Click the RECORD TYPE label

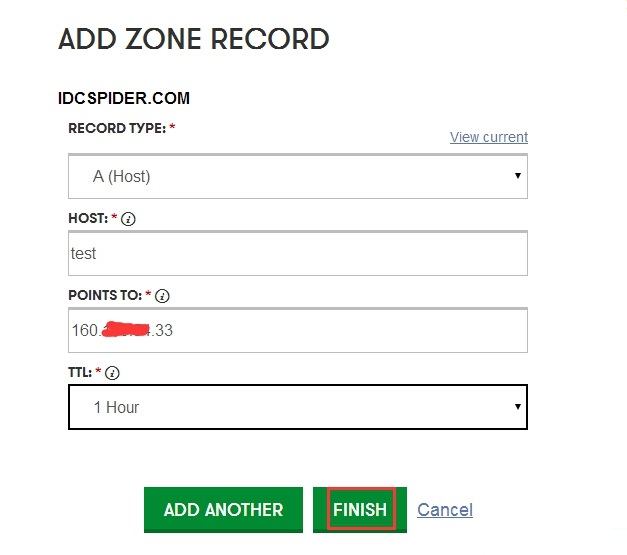pos(117,128)
